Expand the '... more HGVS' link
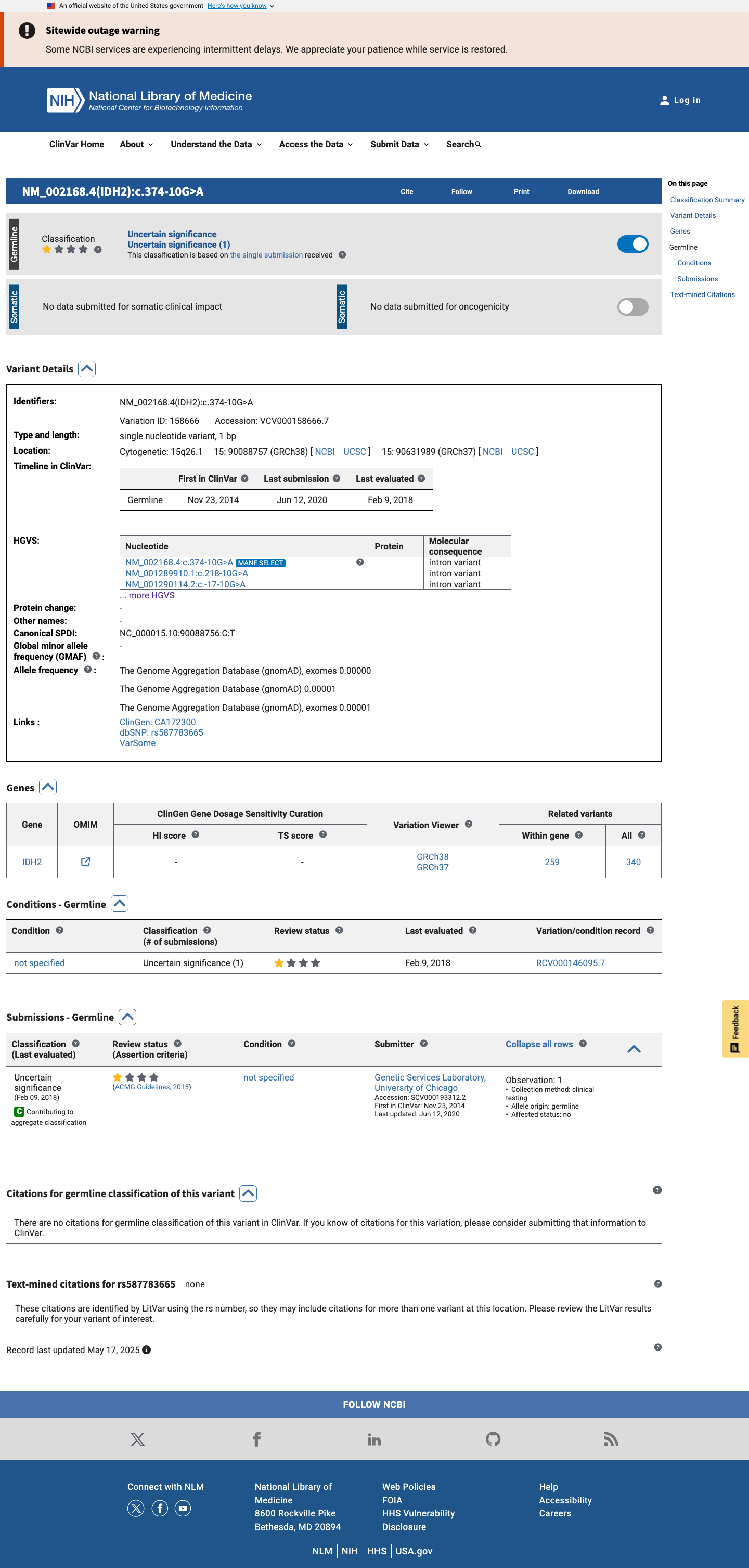 pyautogui.click(x=147, y=595)
